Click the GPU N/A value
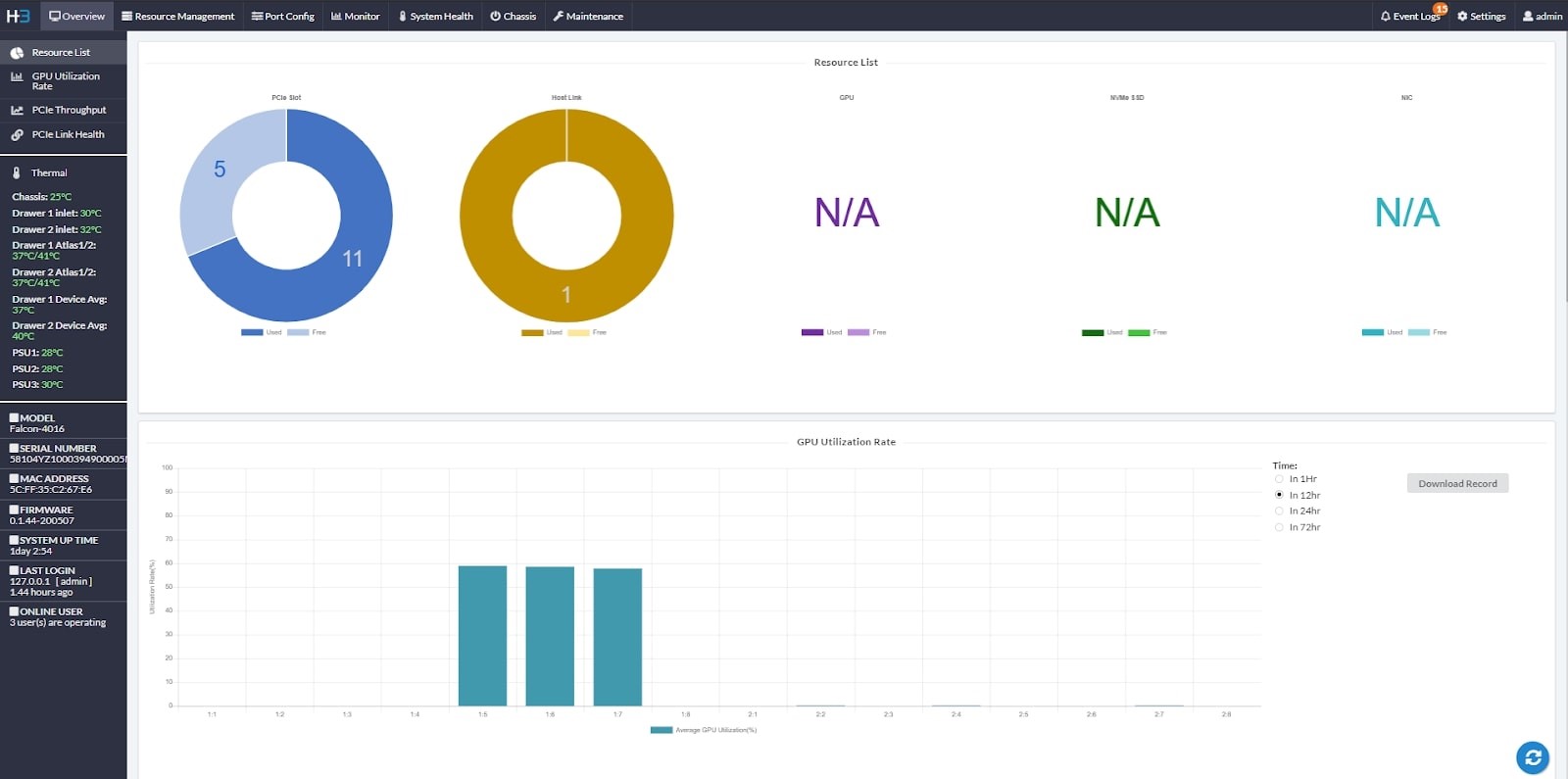 847,213
